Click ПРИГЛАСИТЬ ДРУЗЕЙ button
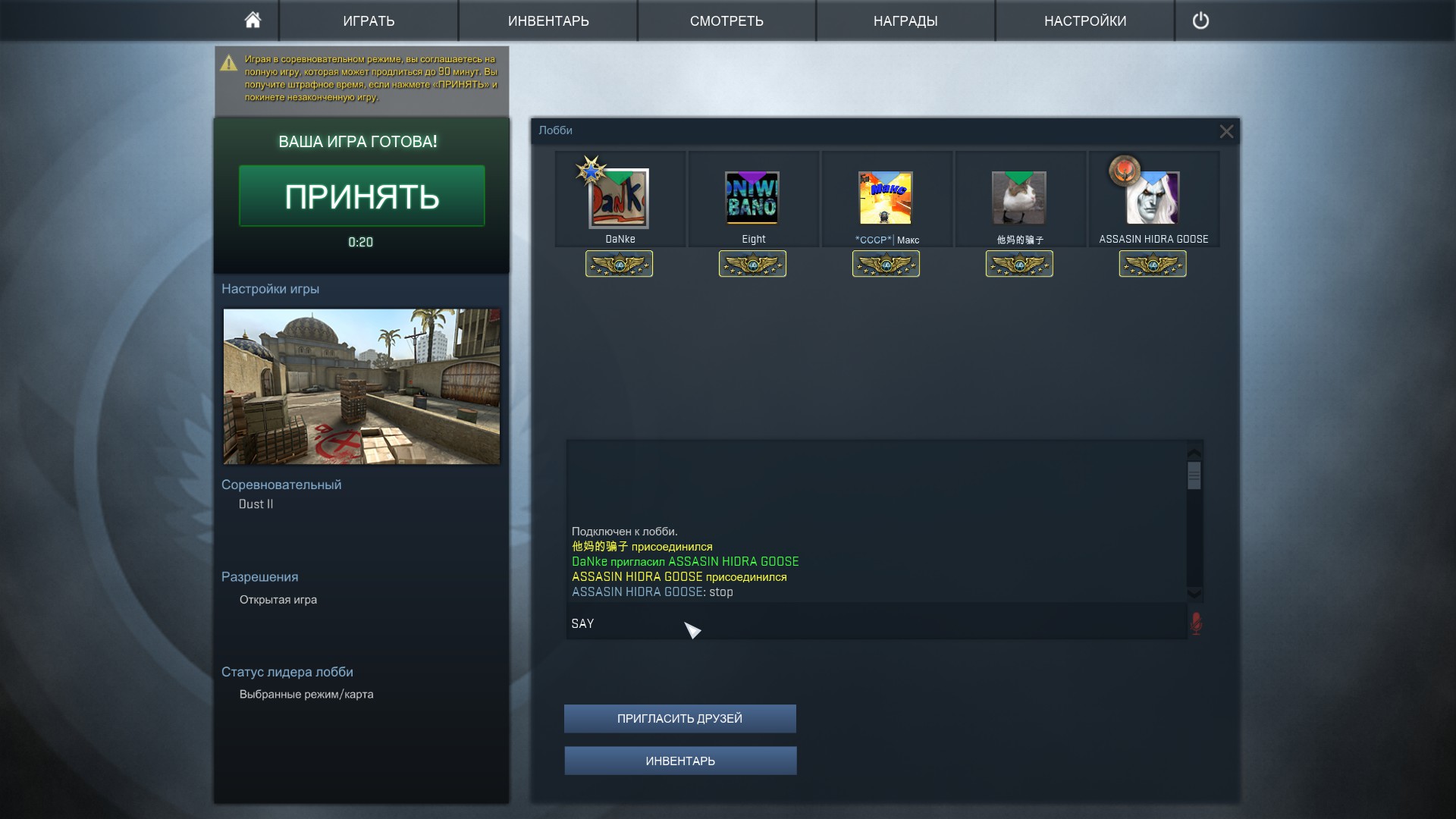 tap(679, 718)
